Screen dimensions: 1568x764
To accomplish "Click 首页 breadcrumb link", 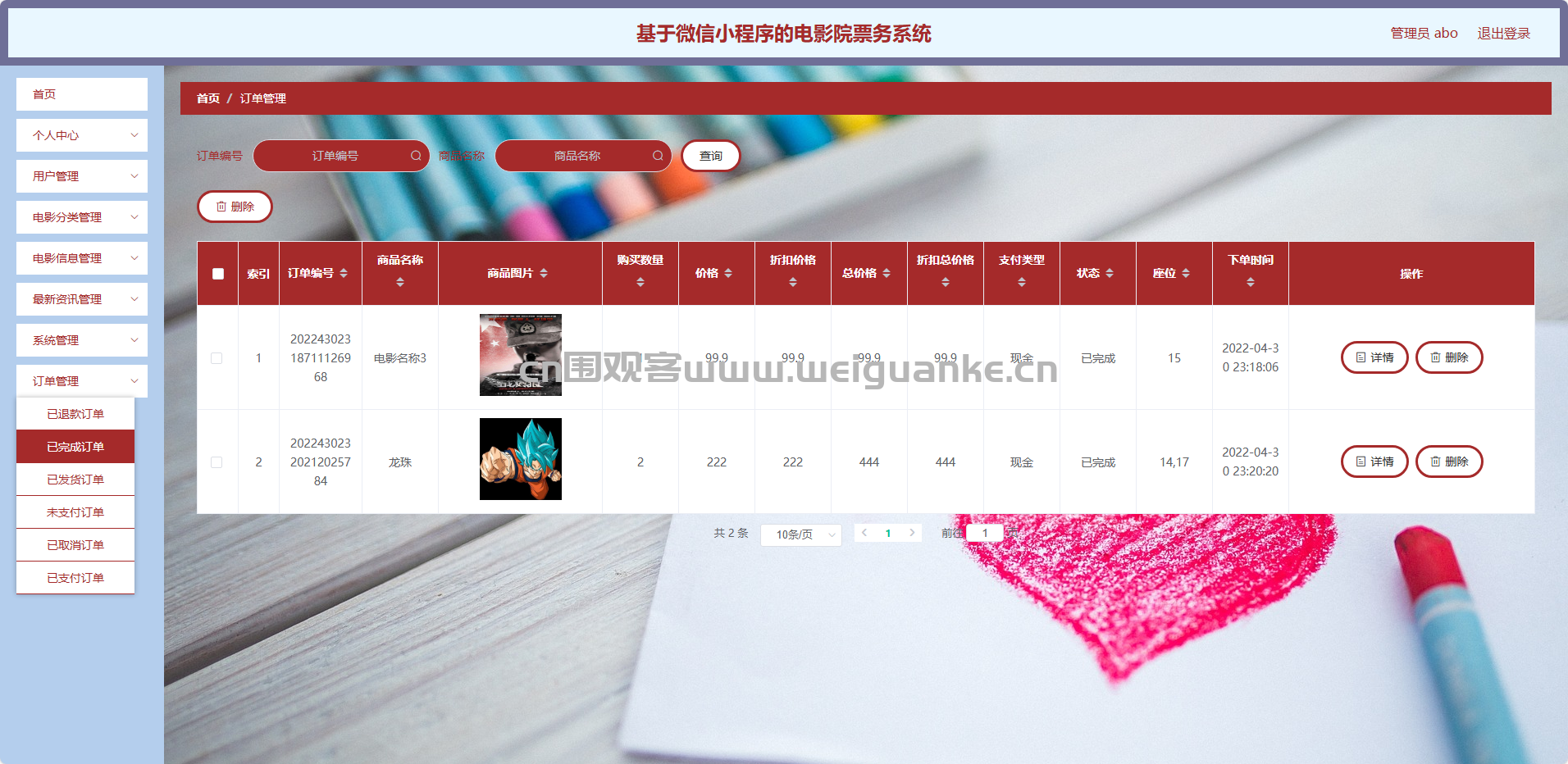I will point(208,98).
